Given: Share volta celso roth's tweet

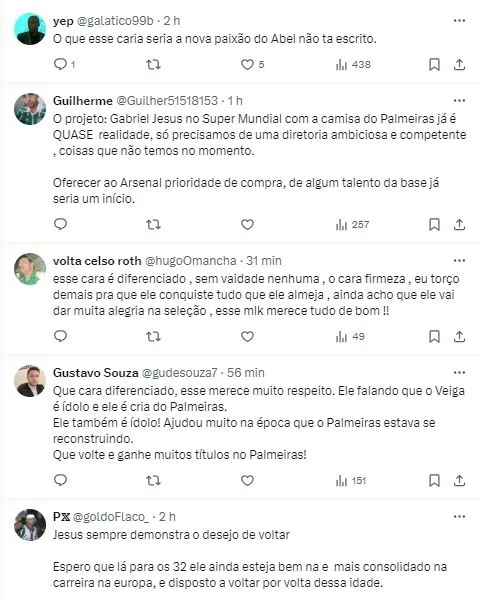Looking at the screenshot, I should [459, 337].
